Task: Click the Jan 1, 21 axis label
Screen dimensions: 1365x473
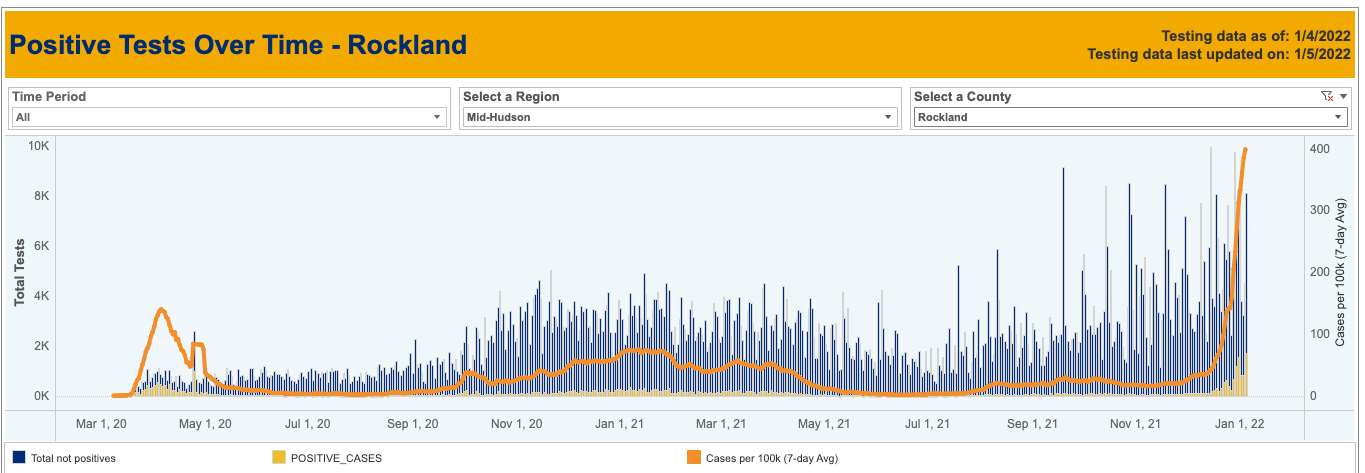Action: 619,424
